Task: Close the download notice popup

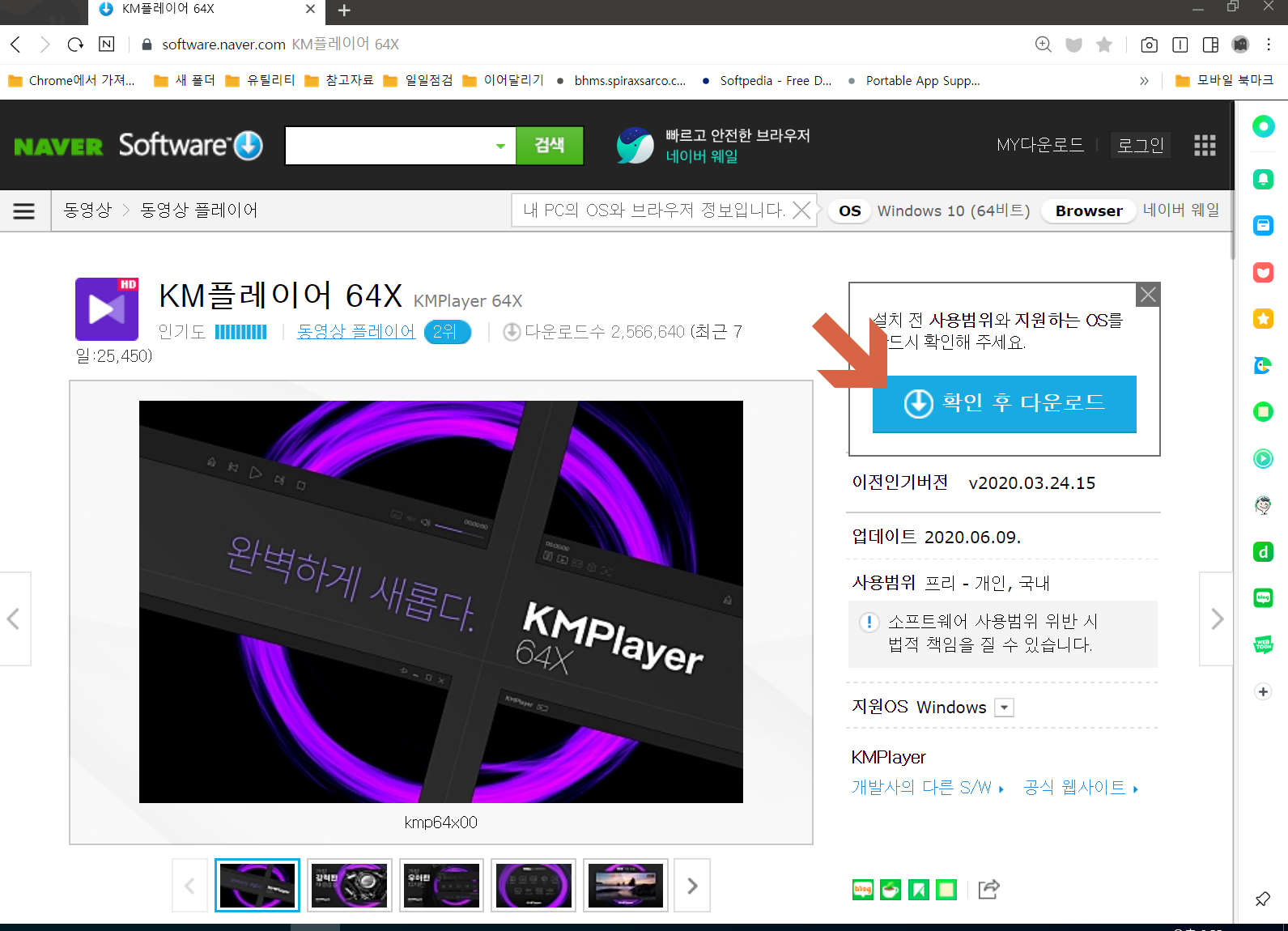Action: [1148, 295]
